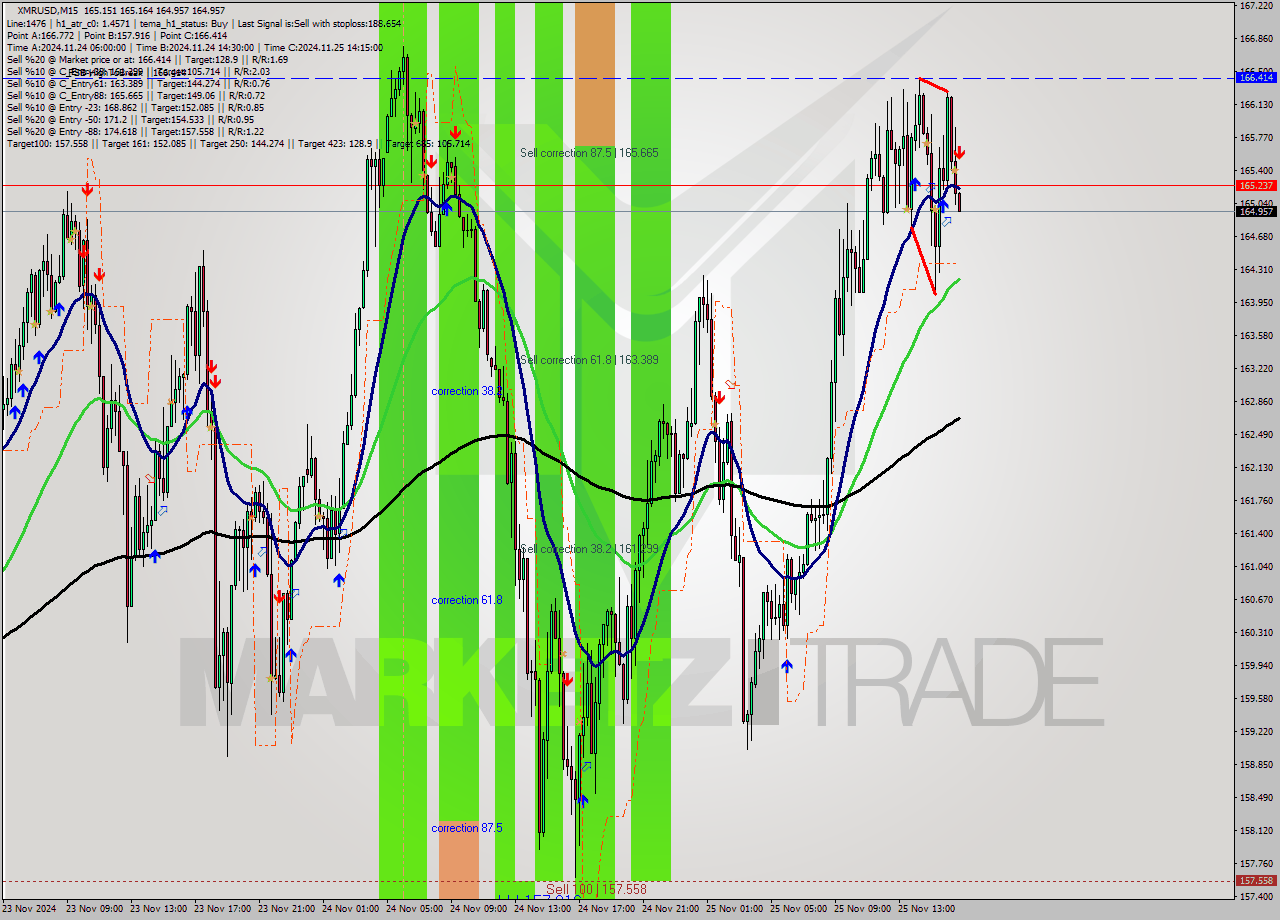The image size is (1280, 920).
Task: Click the 160.670 price axis label
Action: click(1256, 599)
